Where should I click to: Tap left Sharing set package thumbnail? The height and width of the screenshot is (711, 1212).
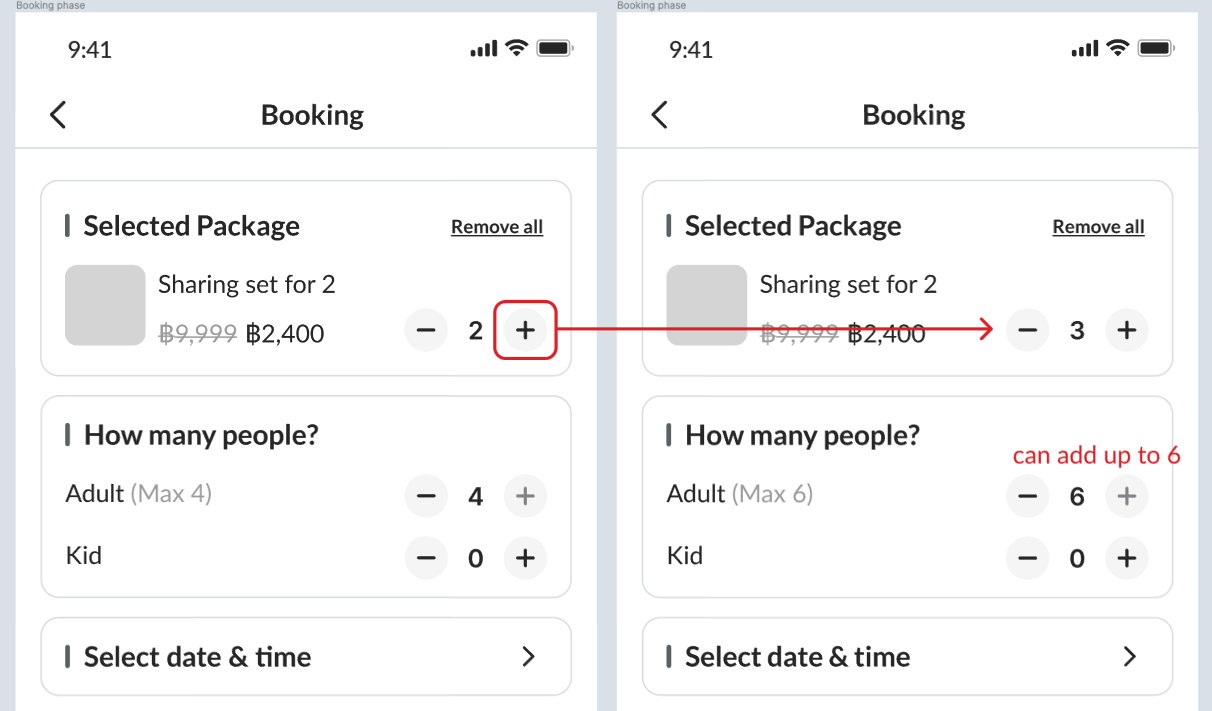[x=105, y=305]
